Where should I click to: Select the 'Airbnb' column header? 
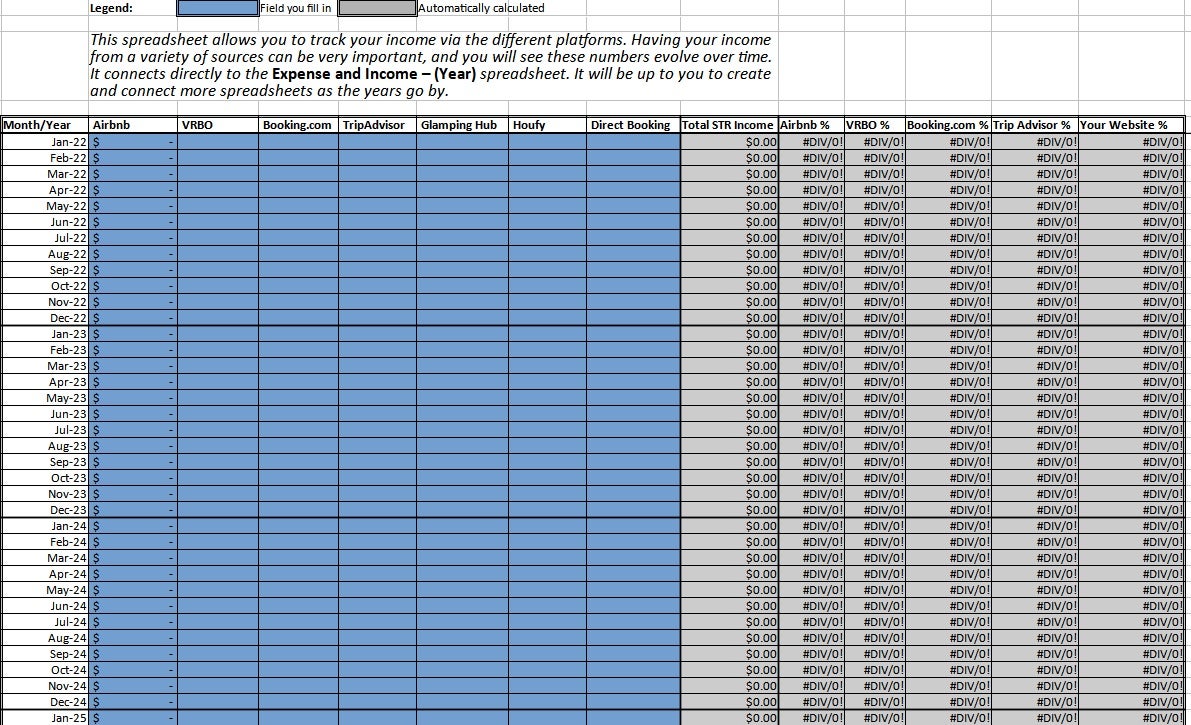133,125
